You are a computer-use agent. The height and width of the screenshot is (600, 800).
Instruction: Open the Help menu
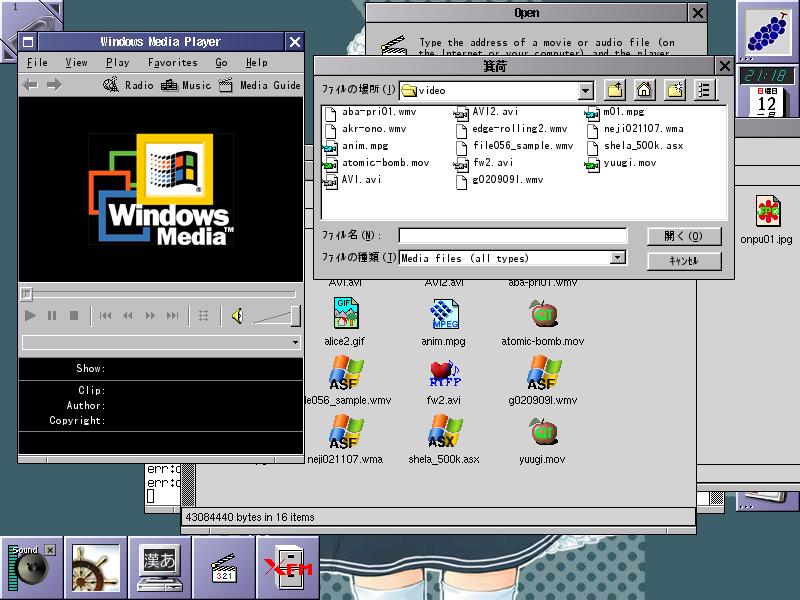coord(256,62)
